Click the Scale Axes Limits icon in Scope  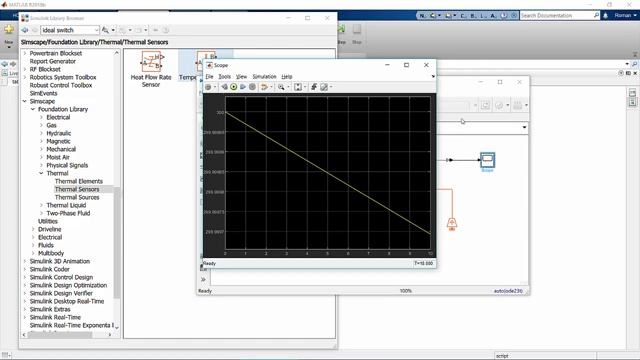[298, 87]
